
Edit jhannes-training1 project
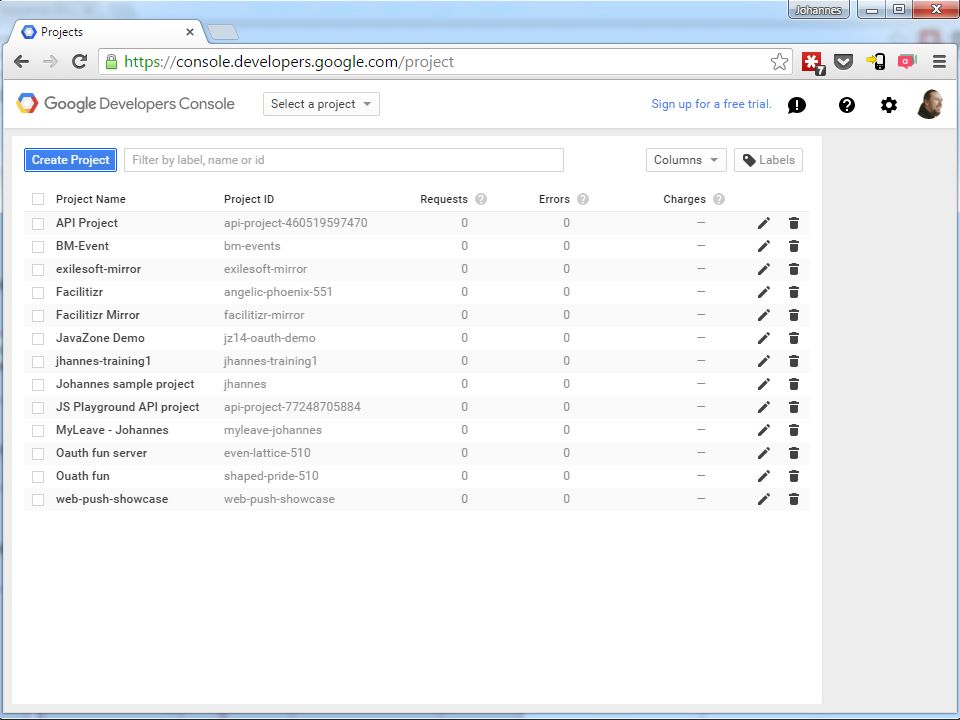[x=763, y=361]
